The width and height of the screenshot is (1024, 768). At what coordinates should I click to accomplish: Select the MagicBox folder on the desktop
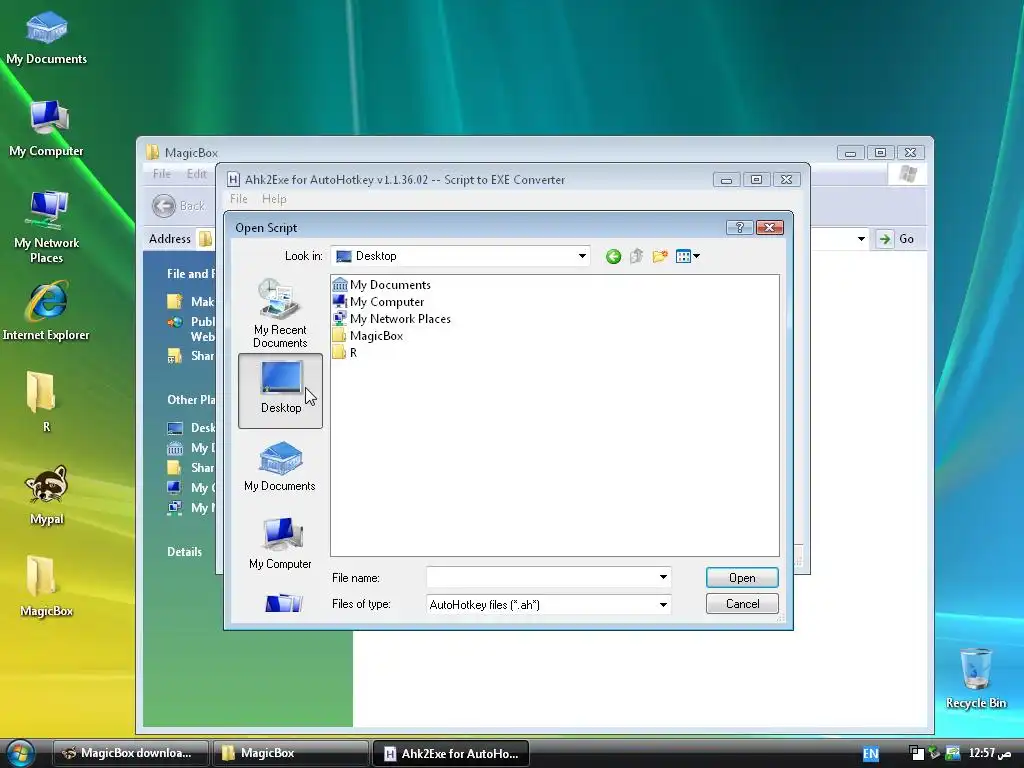click(46, 586)
